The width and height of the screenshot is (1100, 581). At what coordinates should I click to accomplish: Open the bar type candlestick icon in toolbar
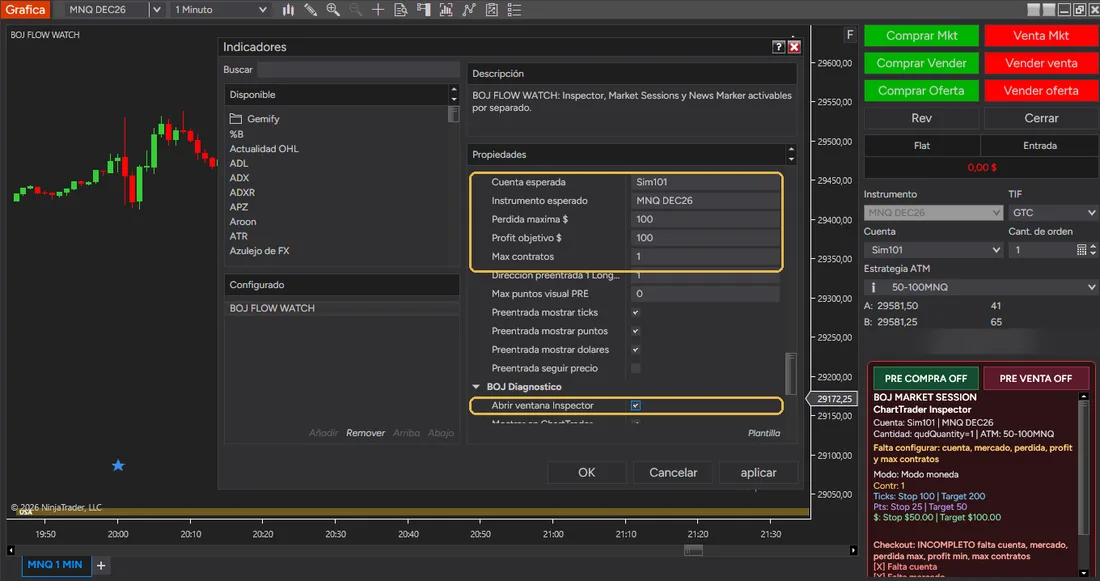[x=288, y=10]
